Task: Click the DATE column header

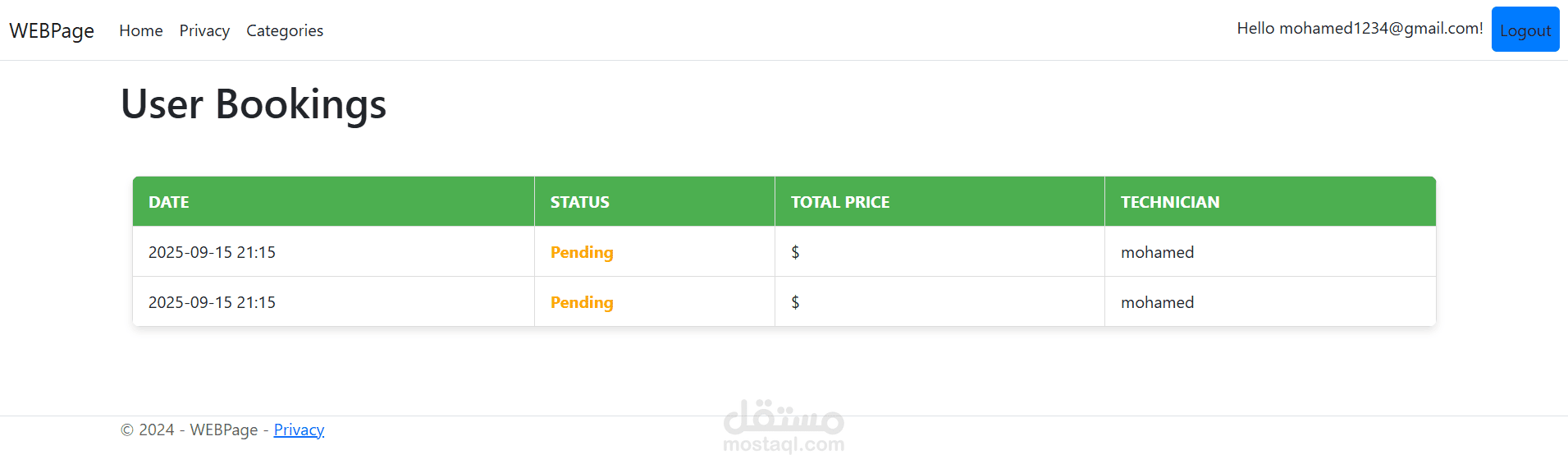Action: pos(168,202)
